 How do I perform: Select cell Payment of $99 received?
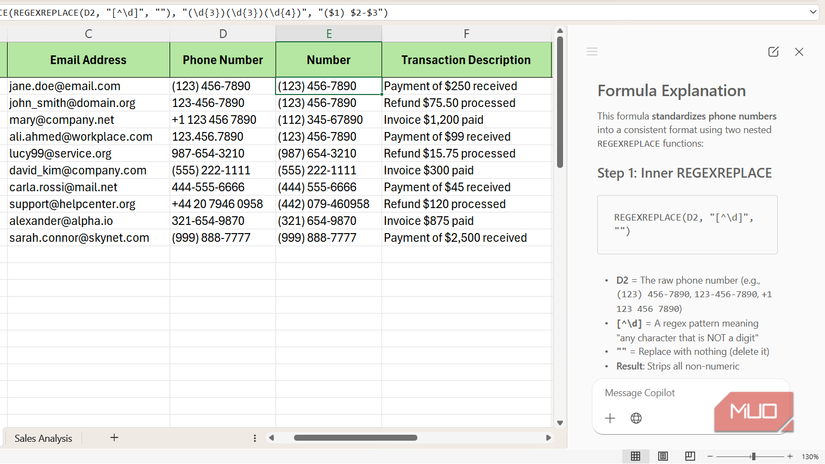click(466, 137)
